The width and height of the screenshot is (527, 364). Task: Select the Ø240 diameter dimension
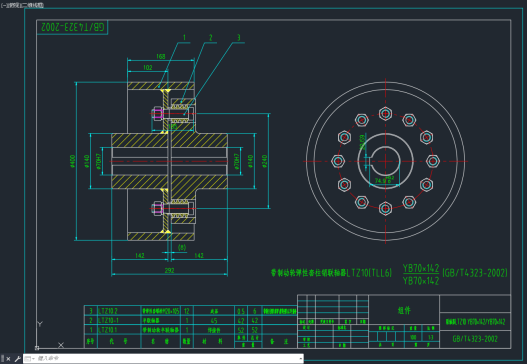[x=264, y=161]
